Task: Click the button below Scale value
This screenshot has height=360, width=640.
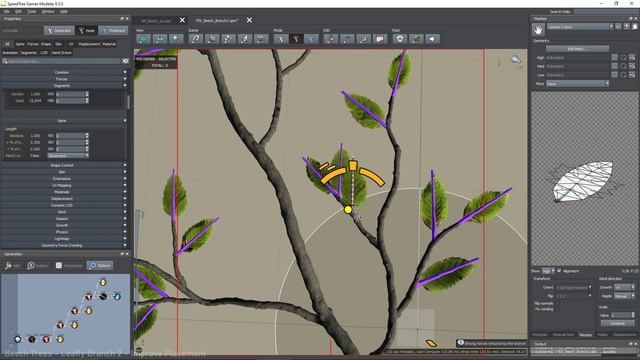Action: click(617, 323)
